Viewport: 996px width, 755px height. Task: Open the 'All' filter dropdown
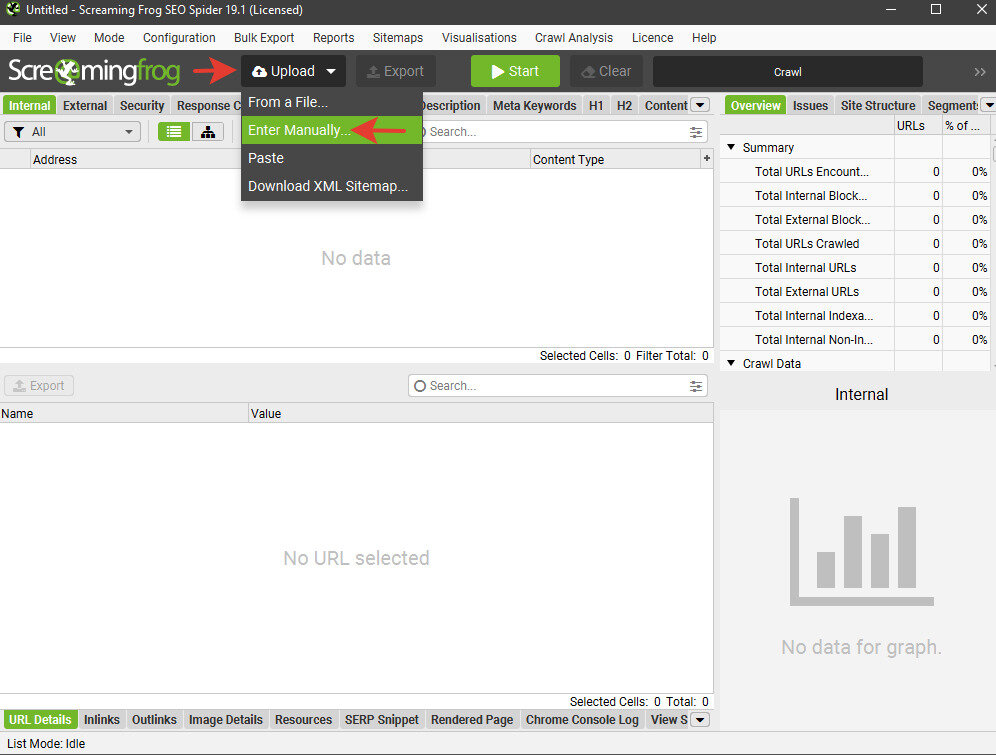click(x=72, y=131)
